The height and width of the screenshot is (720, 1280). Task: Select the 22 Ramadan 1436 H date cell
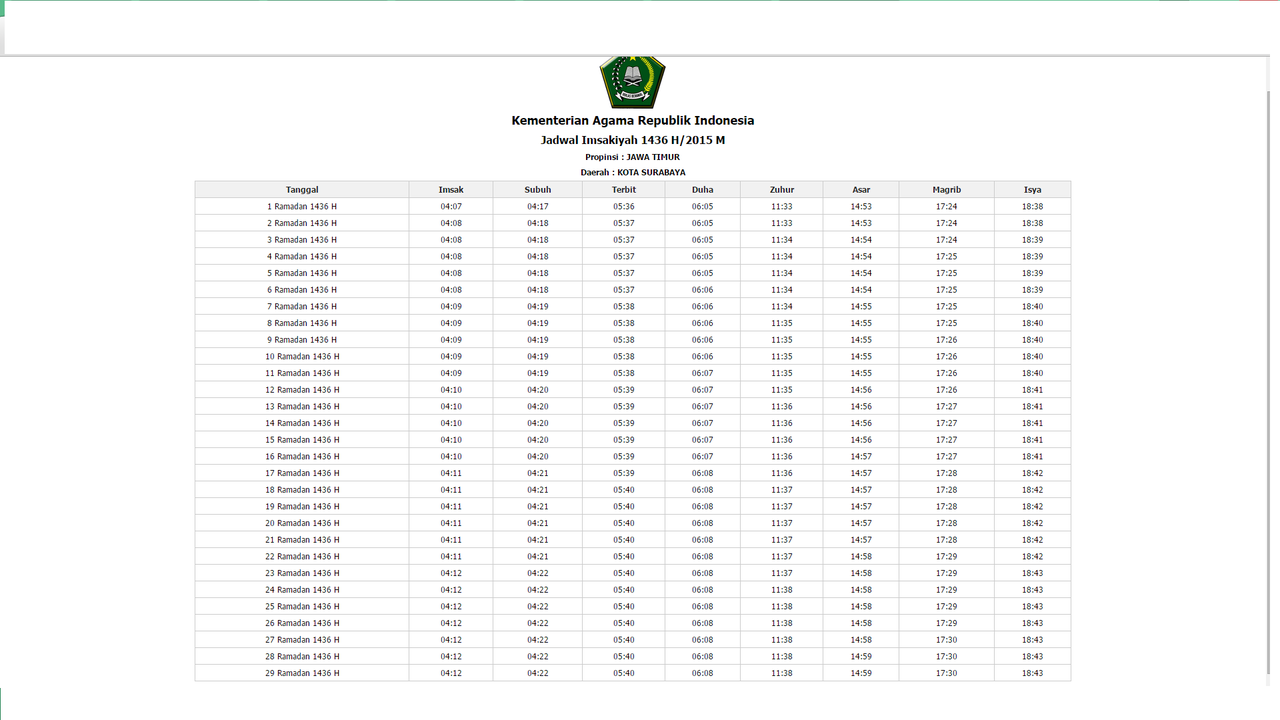[x=302, y=557]
